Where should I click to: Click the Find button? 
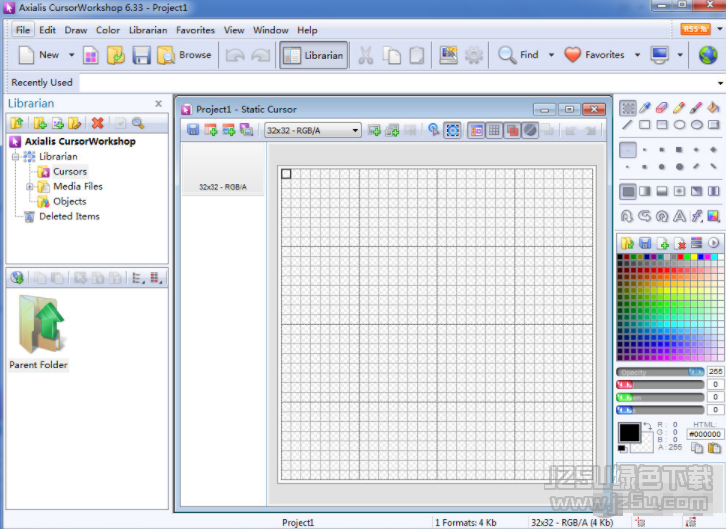pyautogui.click(x=519, y=55)
